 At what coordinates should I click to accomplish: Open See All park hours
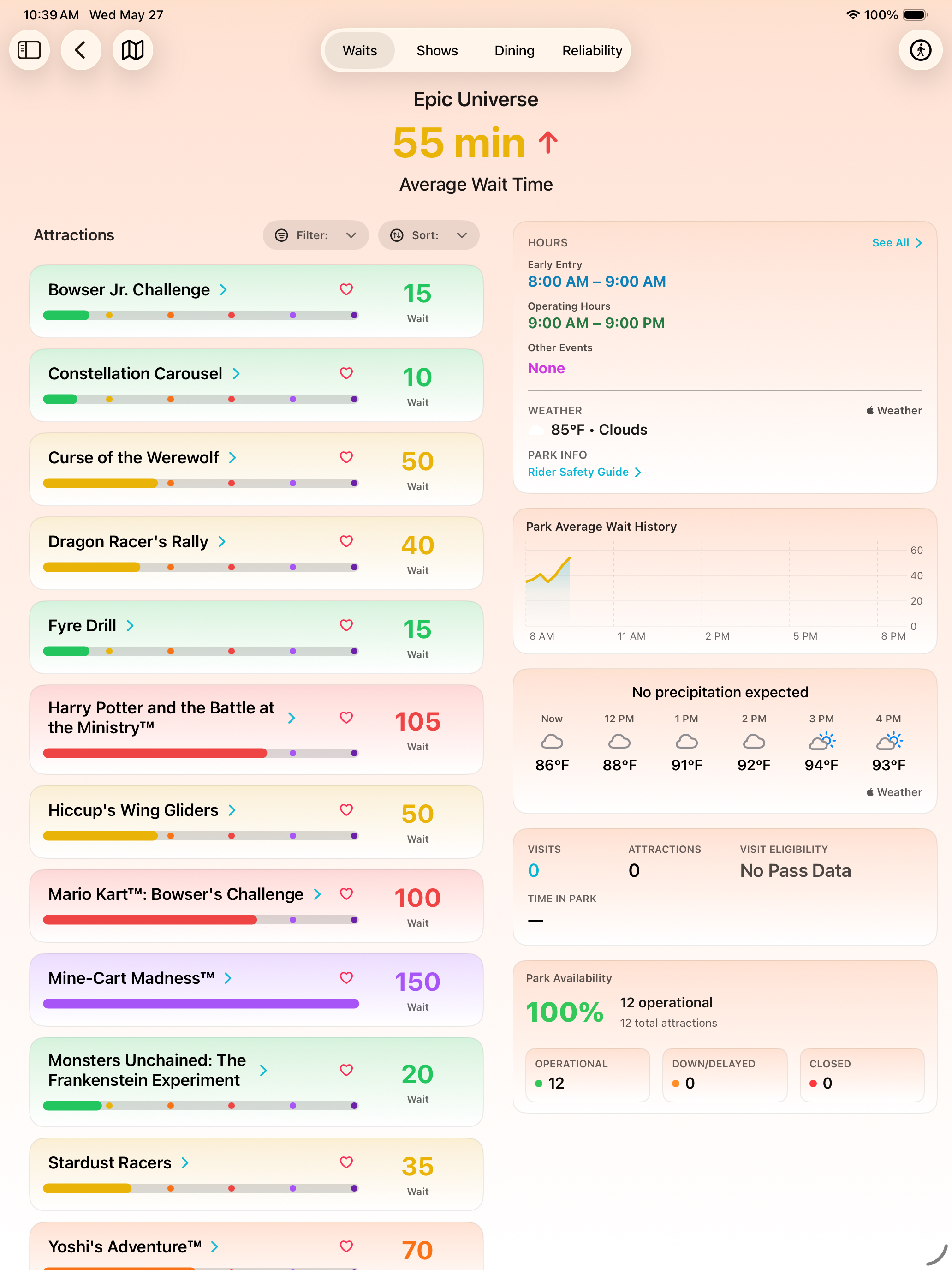tap(897, 242)
